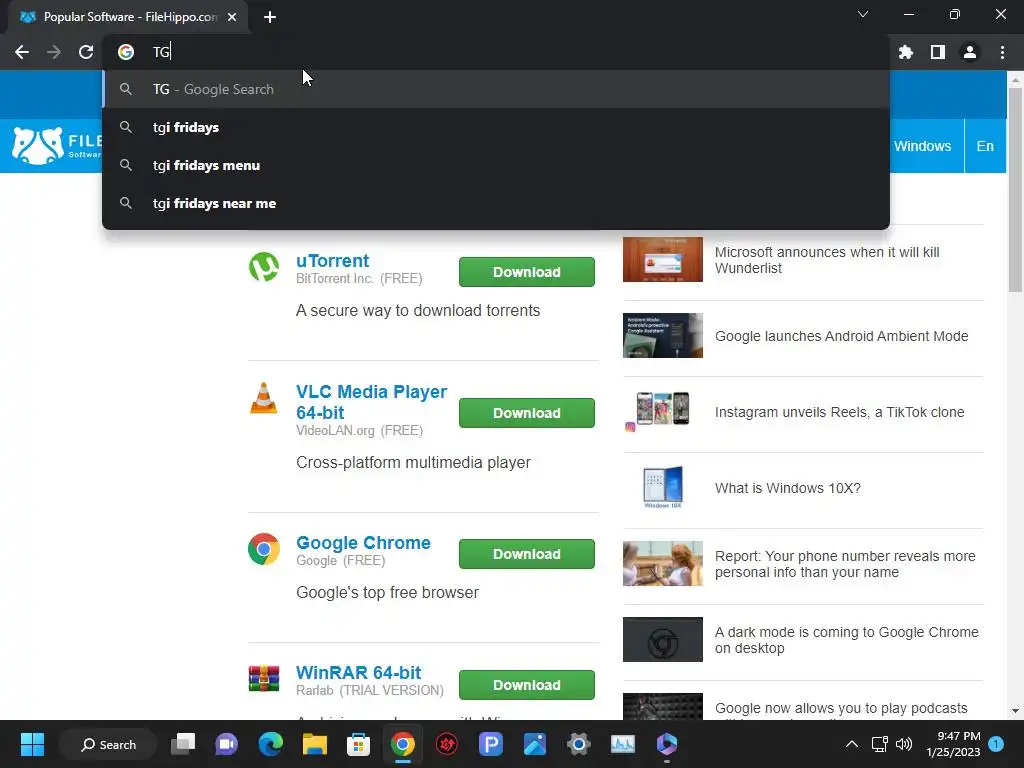1024x768 pixels.
Task: Click the page vertical scrollbar thumb
Action: 1015,189
